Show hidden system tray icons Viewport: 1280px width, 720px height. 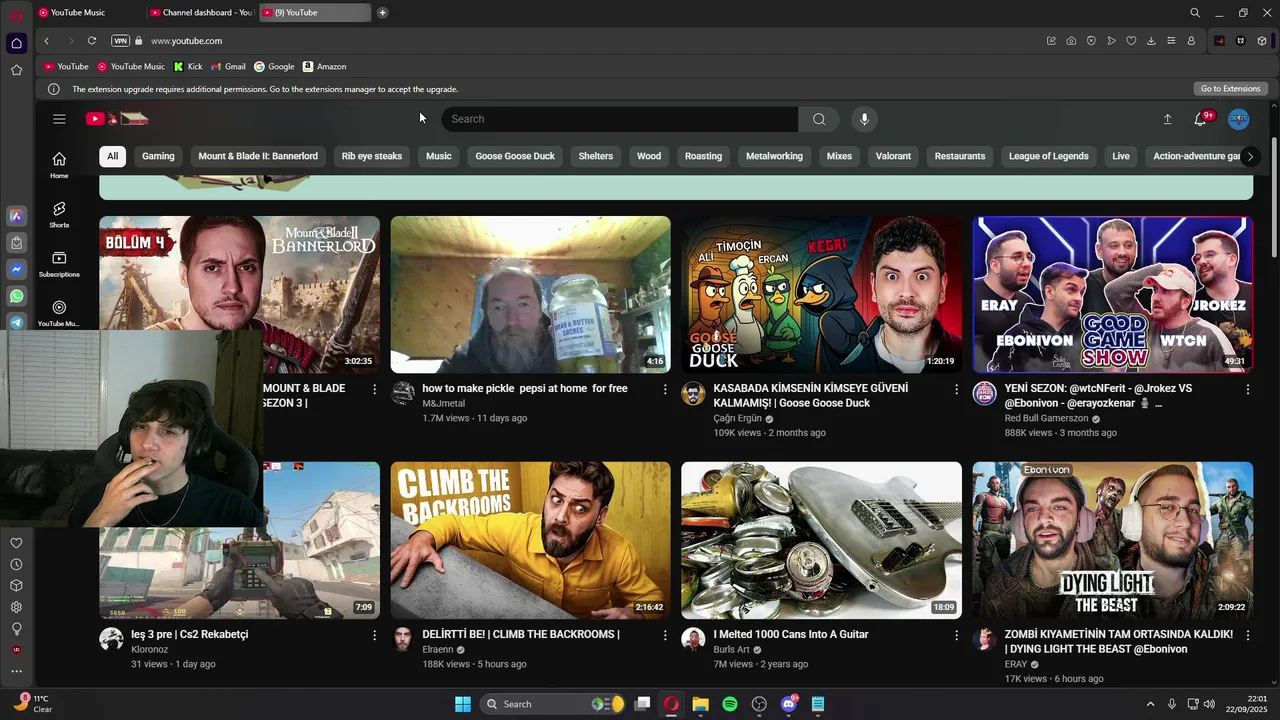(1150, 704)
